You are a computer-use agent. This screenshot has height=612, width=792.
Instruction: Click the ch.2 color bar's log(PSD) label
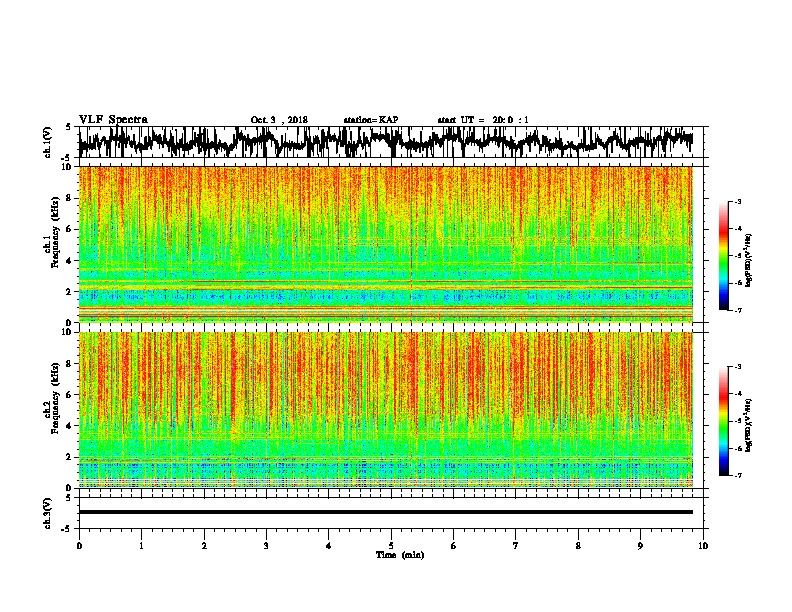coord(749,425)
